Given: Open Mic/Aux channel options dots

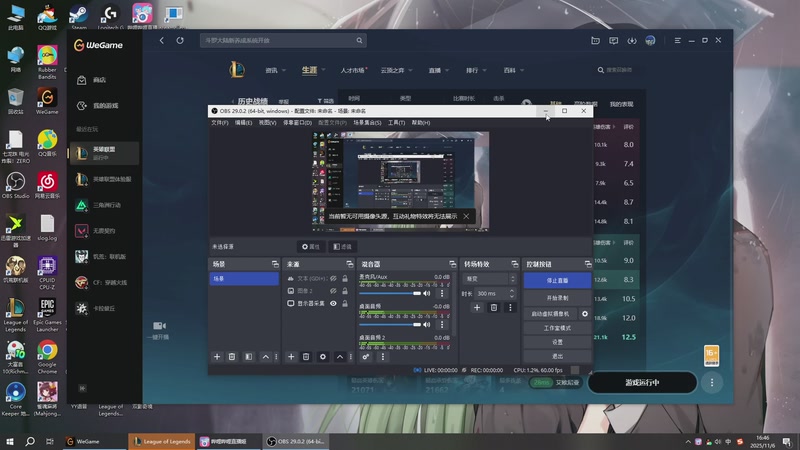Looking at the screenshot, I should (442, 293).
